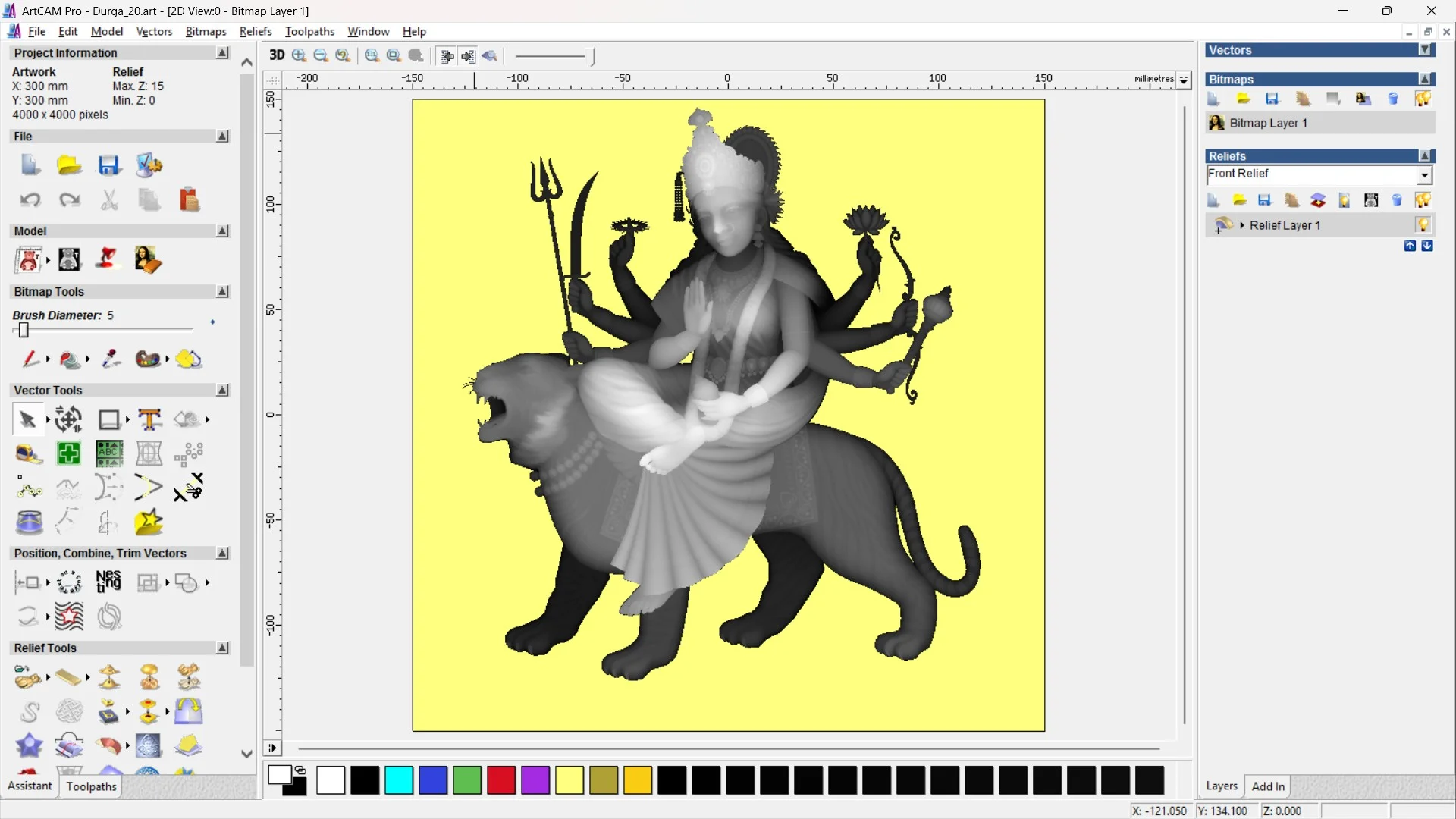
Task: Save the model using the File panel save icon
Action: 110,165
